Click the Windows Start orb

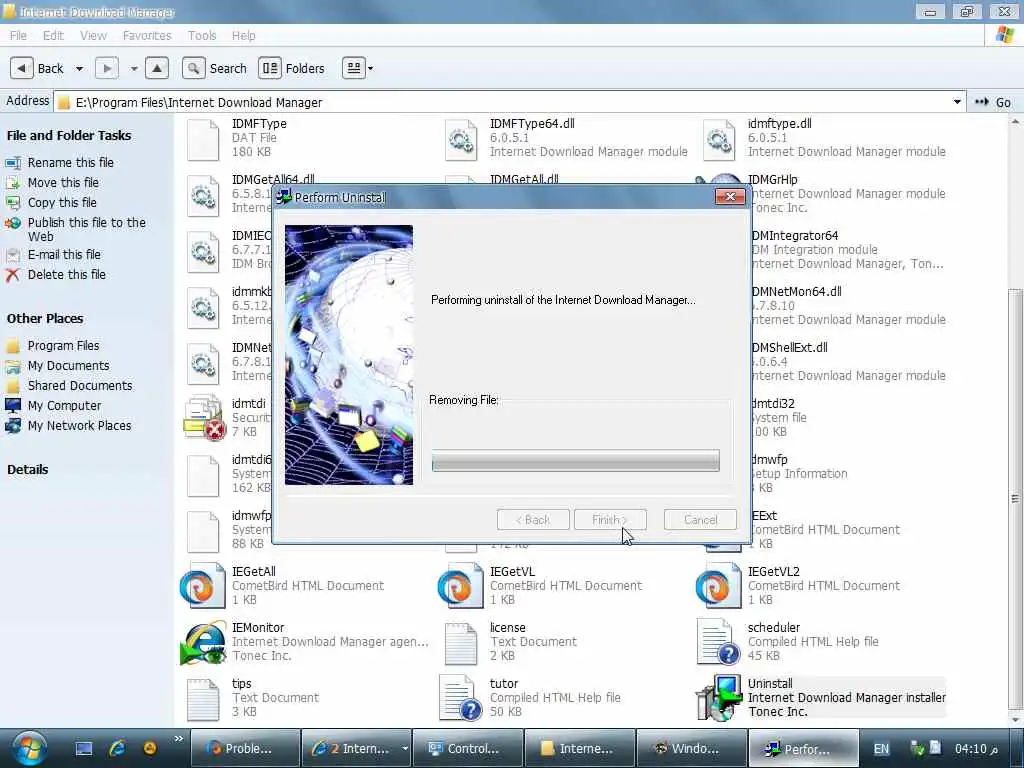[x=28, y=748]
